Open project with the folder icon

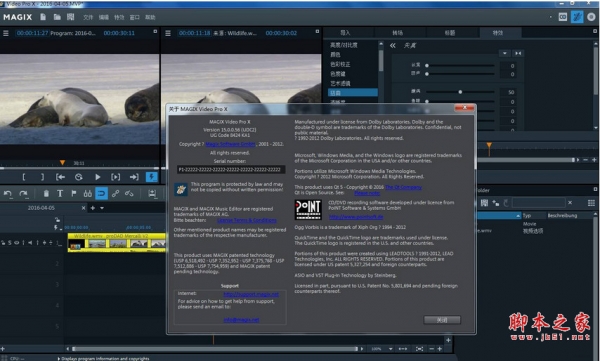pyautogui.click(x=57, y=17)
